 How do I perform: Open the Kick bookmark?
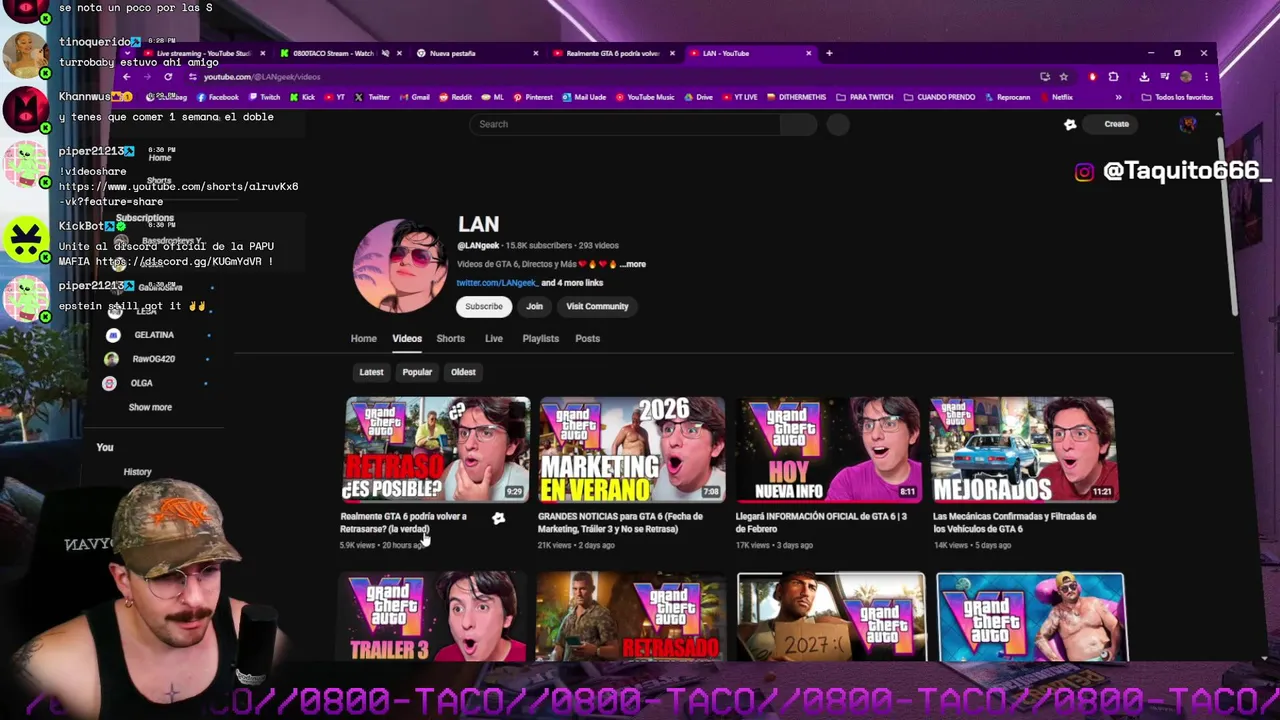[x=302, y=97]
